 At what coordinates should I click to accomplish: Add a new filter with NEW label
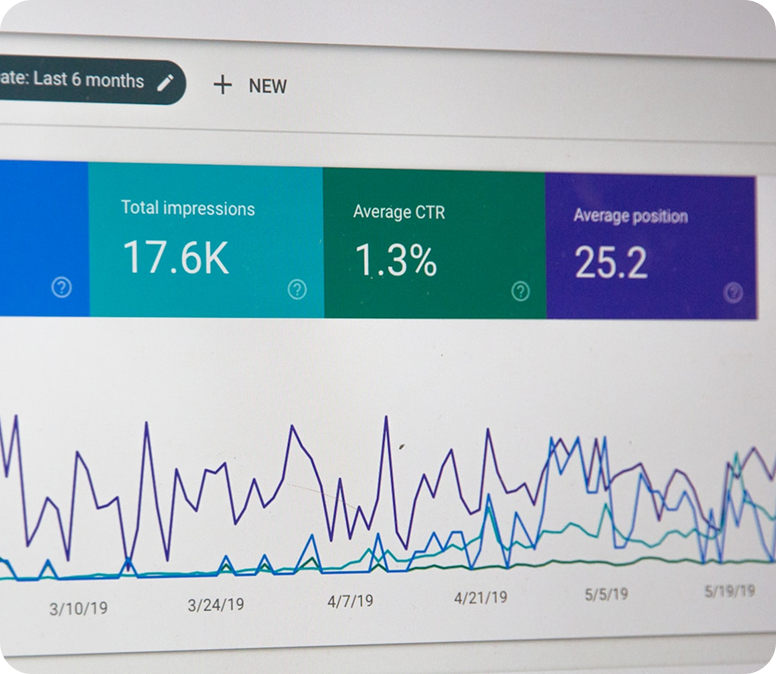pos(267,86)
